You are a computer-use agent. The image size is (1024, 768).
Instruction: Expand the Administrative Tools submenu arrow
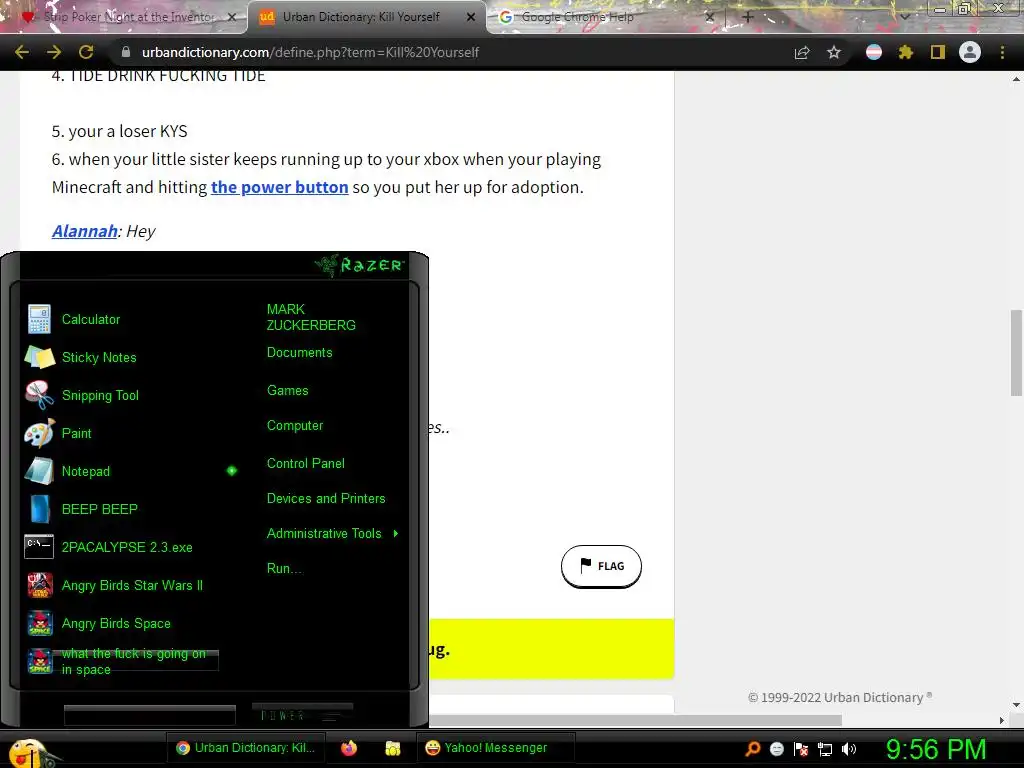click(396, 534)
